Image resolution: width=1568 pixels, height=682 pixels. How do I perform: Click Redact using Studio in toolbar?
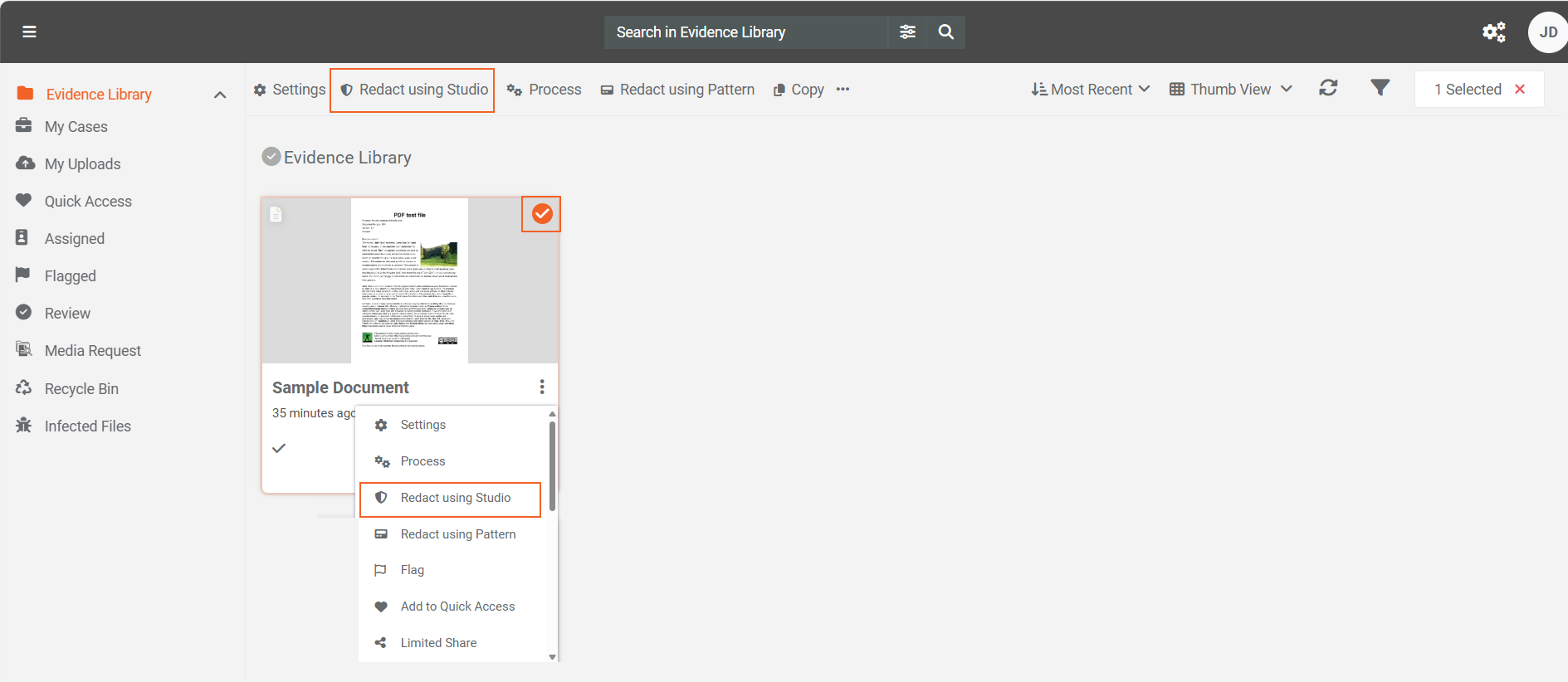[413, 90]
